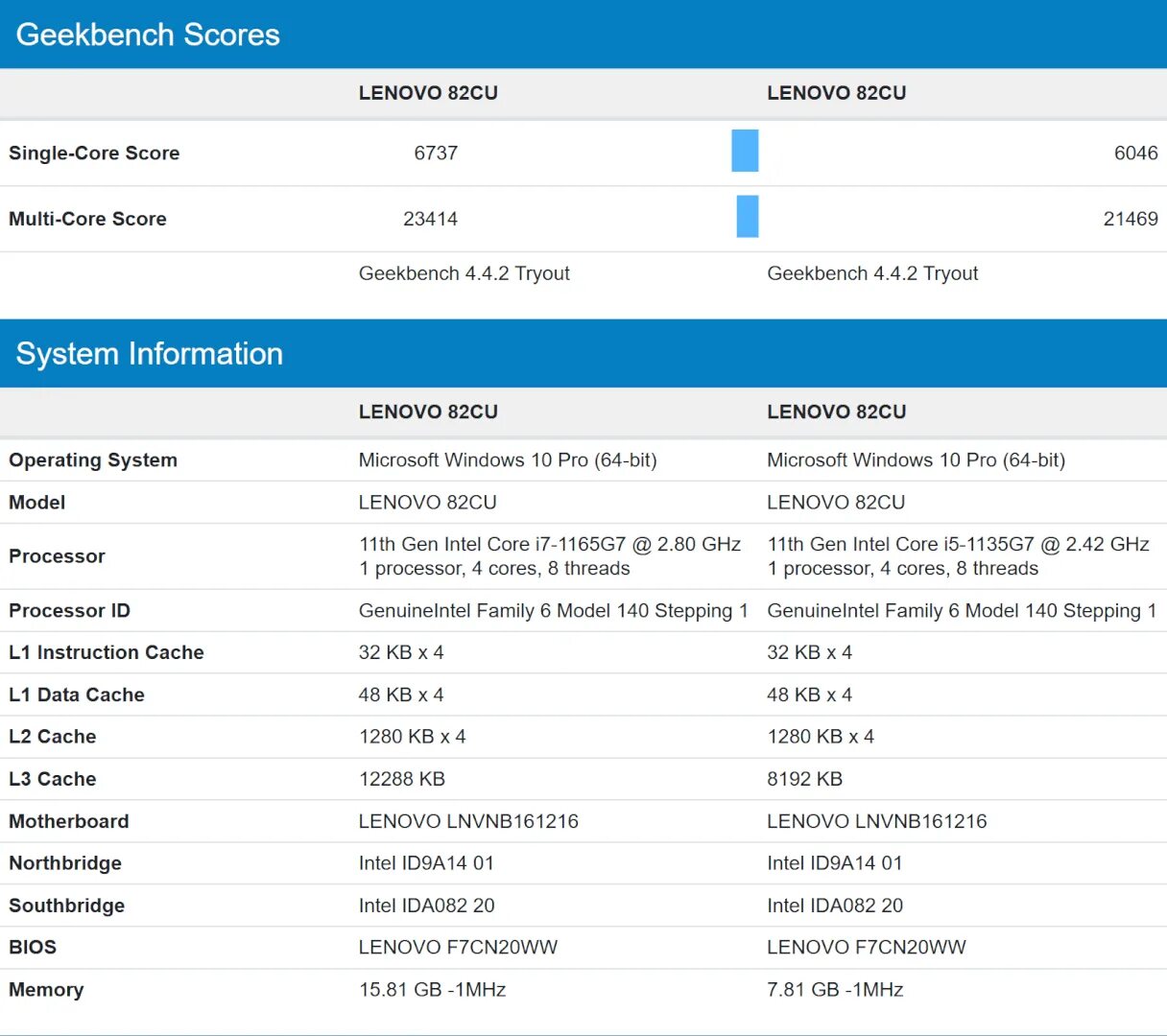Screen dimensions: 1167x1036
Task: Click the multi-core value 21469
Action: (1131, 219)
